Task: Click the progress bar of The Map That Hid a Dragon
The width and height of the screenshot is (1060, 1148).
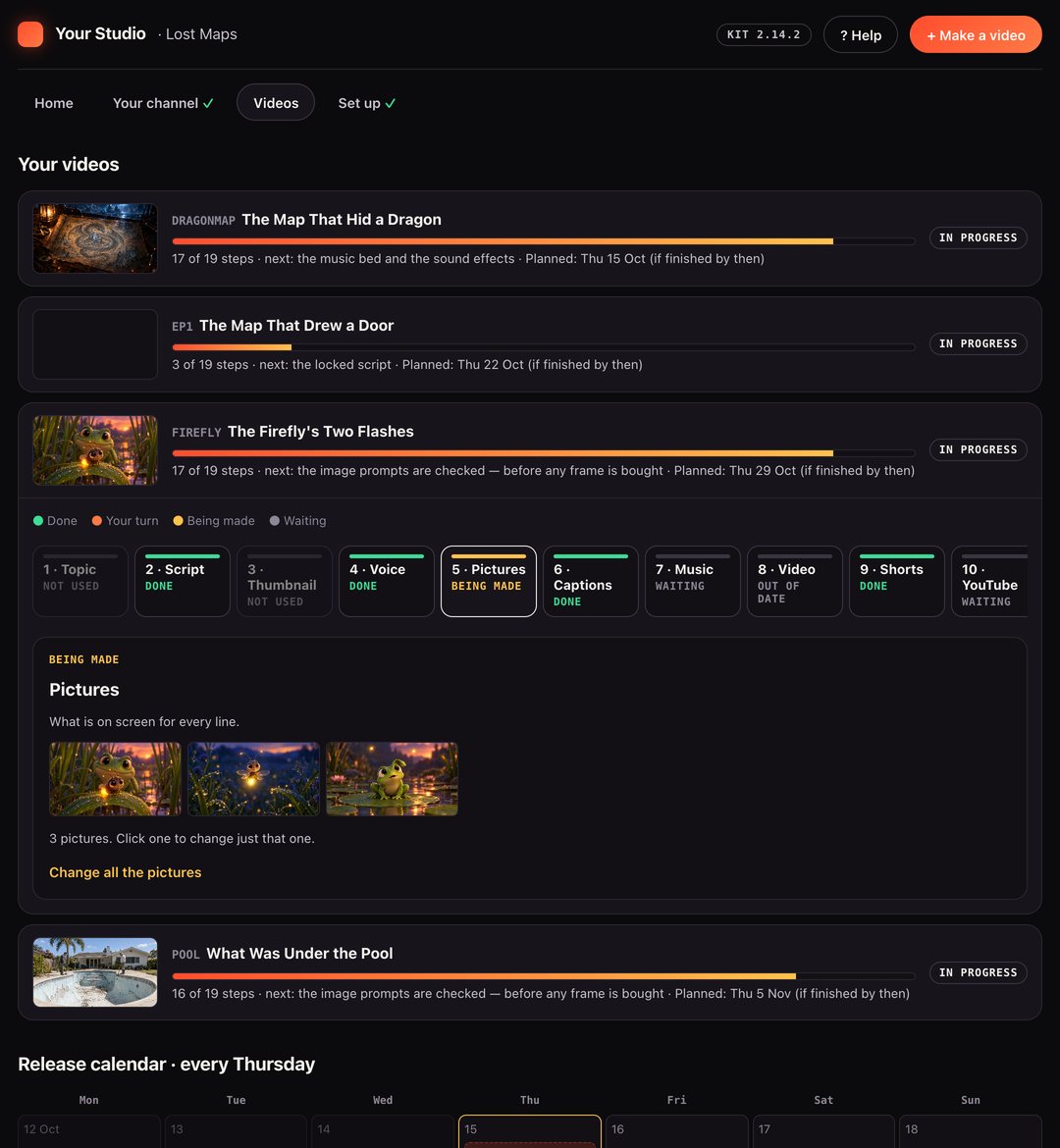Action: pyautogui.click(x=544, y=240)
